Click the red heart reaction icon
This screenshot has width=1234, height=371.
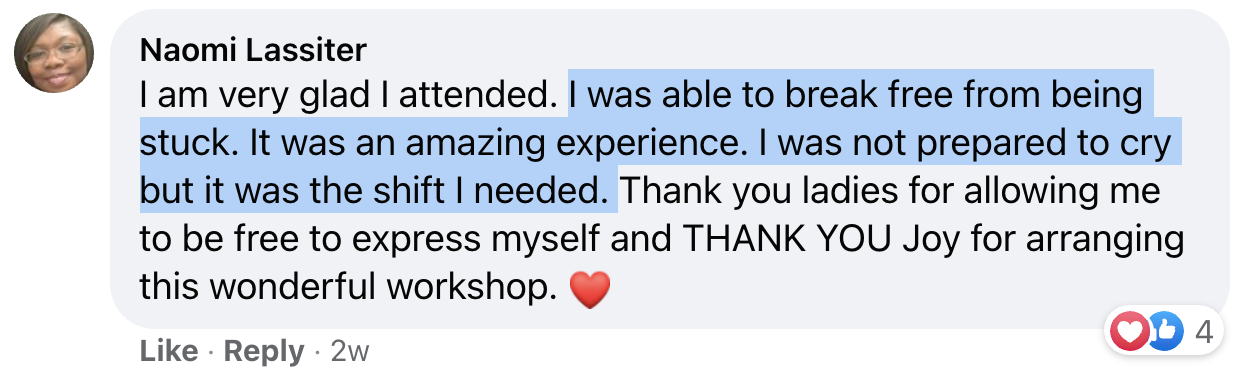click(x=1130, y=330)
